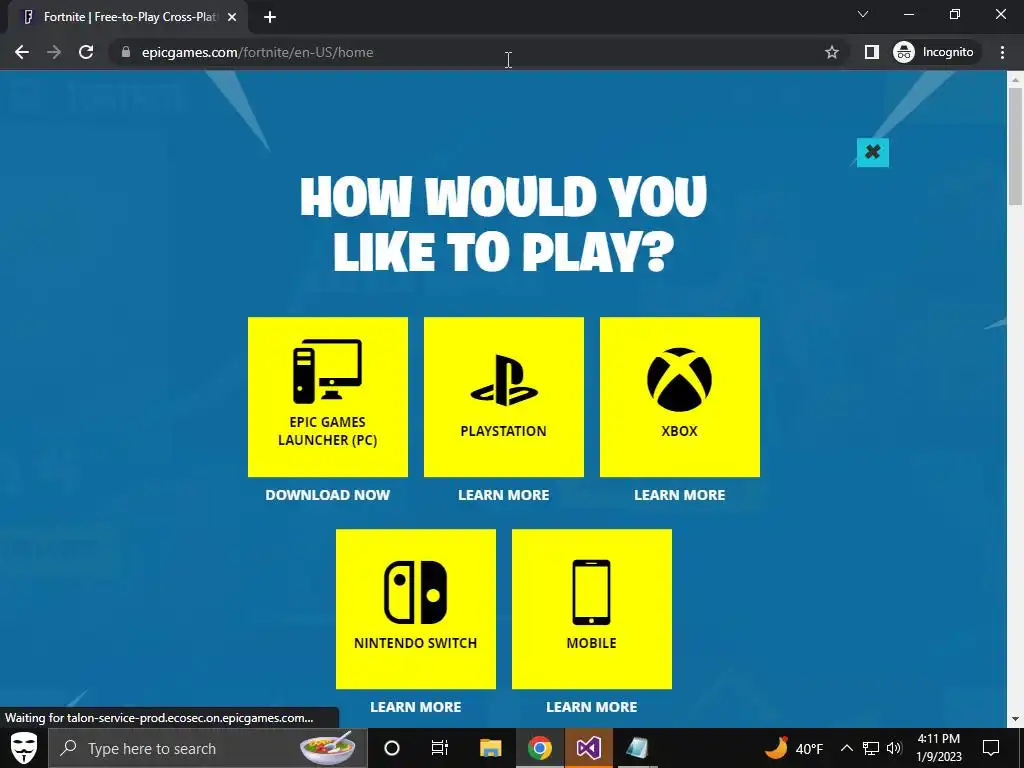Click the taskbar search box
The height and width of the screenshot is (768, 1024).
point(208,748)
